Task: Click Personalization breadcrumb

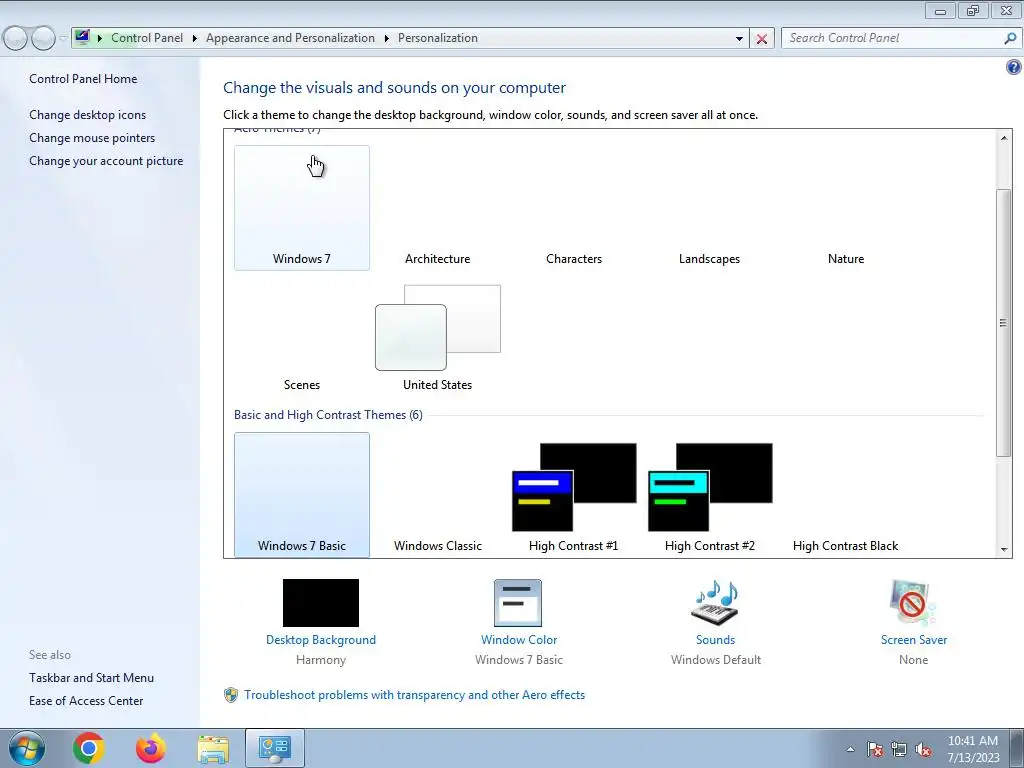Action: coord(438,38)
